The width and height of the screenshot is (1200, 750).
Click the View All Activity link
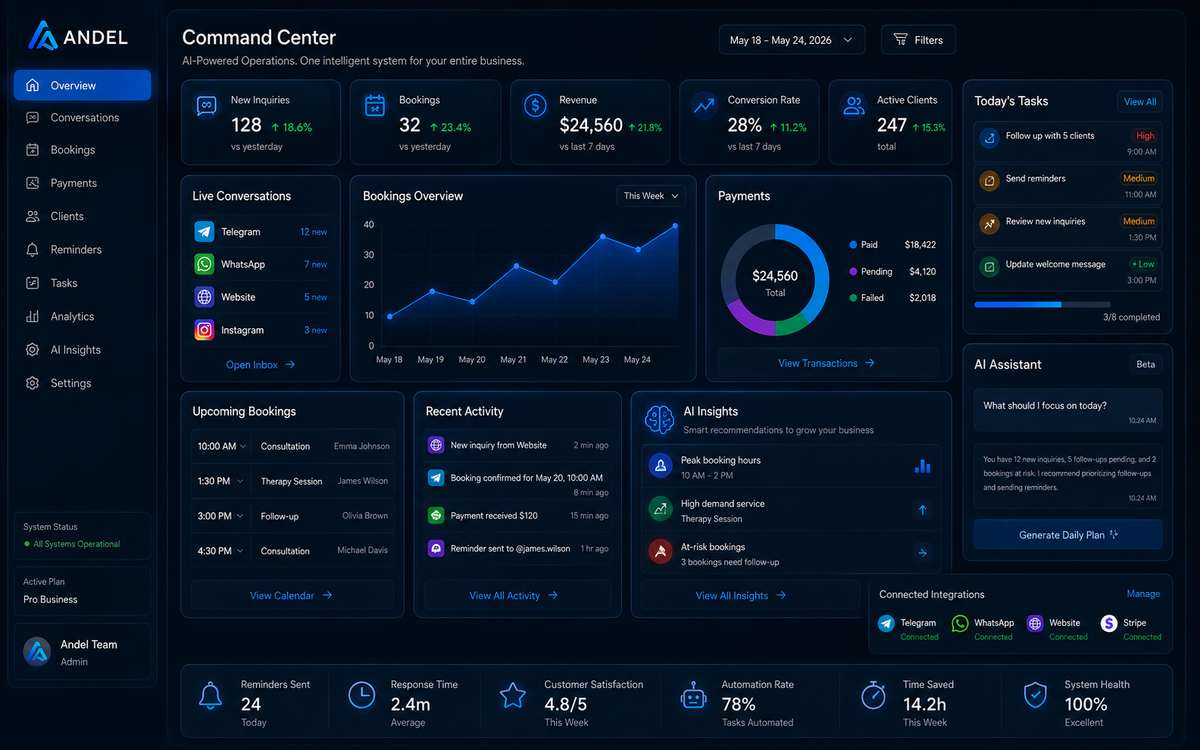tap(513, 595)
